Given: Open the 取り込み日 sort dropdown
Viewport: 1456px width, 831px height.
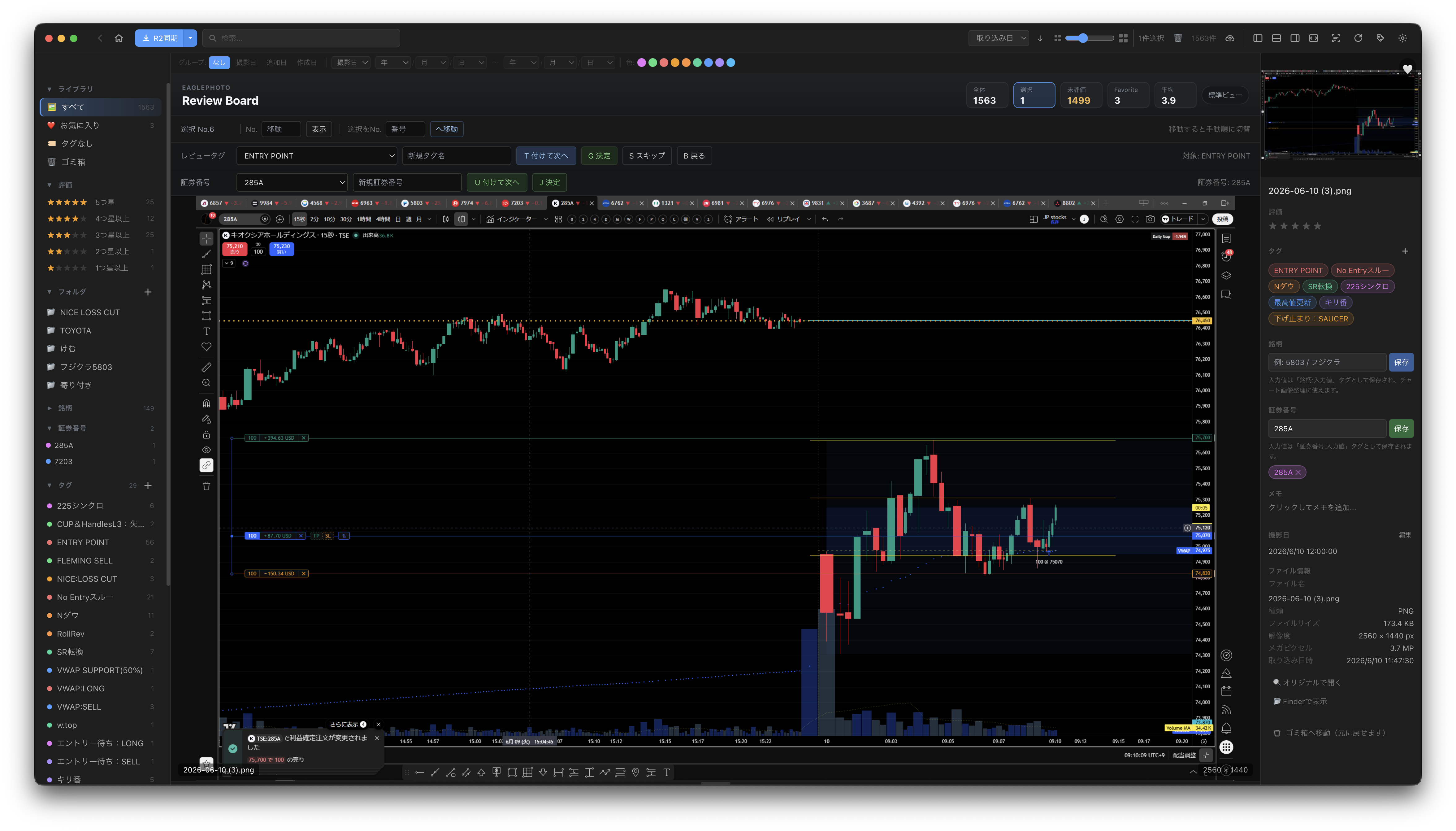Looking at the screenshot, I should point(999,38).
